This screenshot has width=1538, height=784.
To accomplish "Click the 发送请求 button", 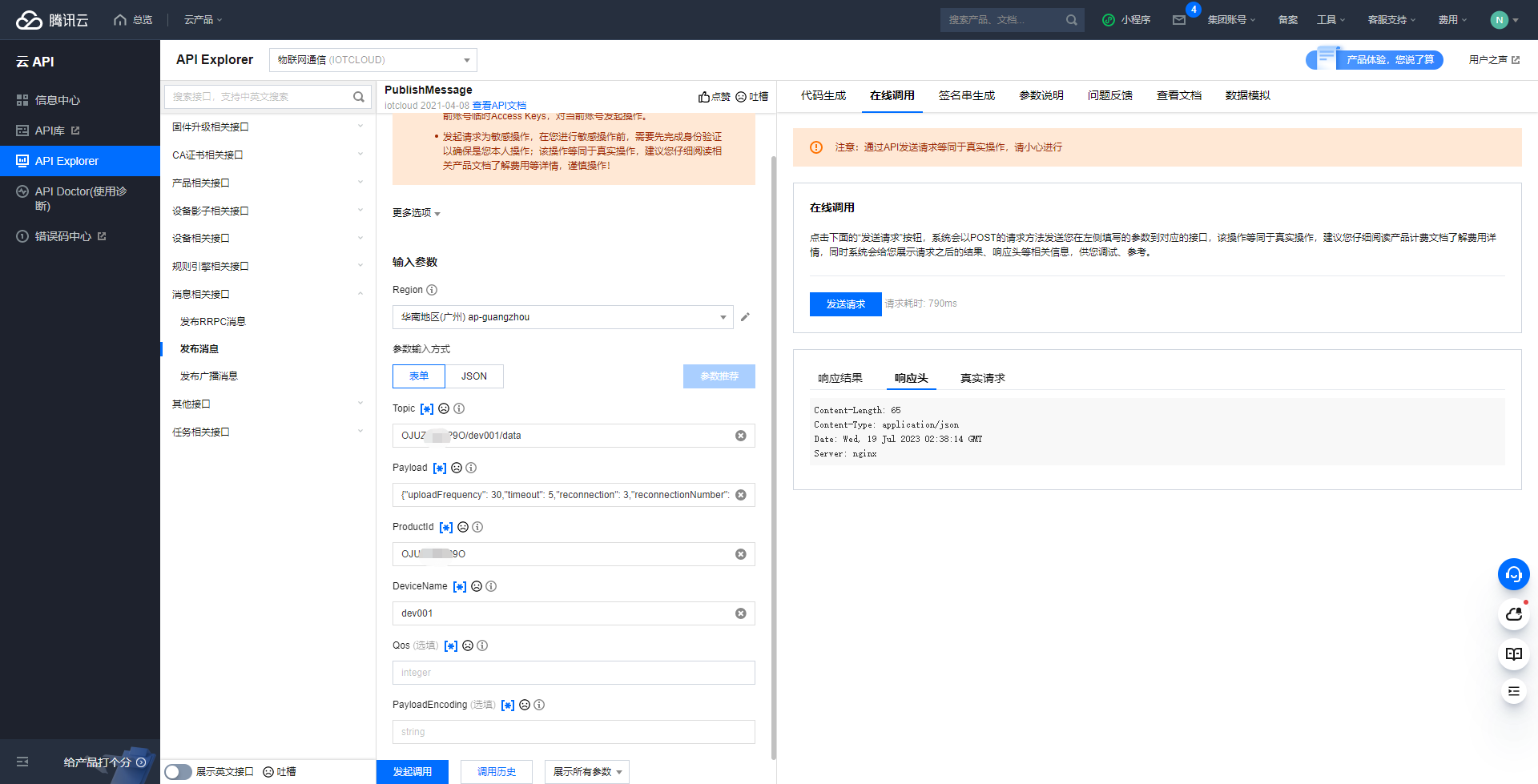I will coord(846,304).
